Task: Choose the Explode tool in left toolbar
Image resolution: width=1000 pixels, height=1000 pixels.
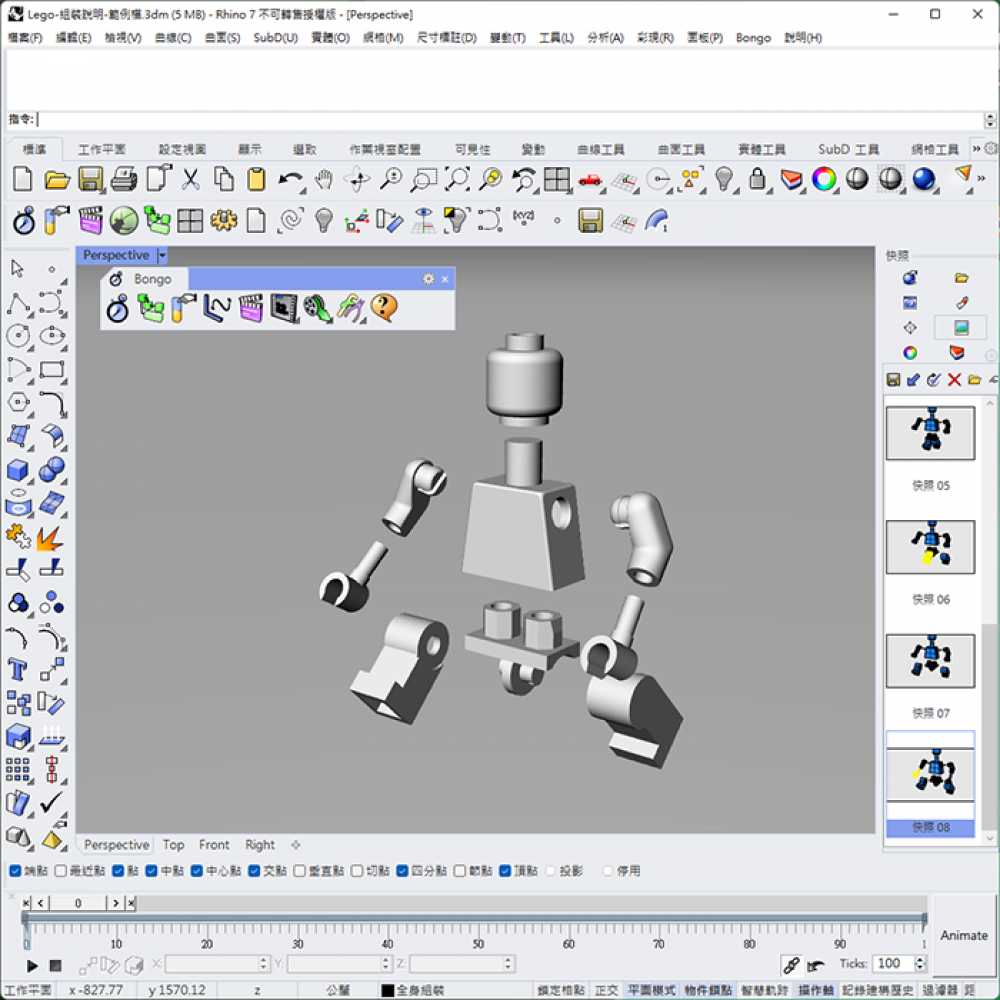Action: [x=50, y=538]
